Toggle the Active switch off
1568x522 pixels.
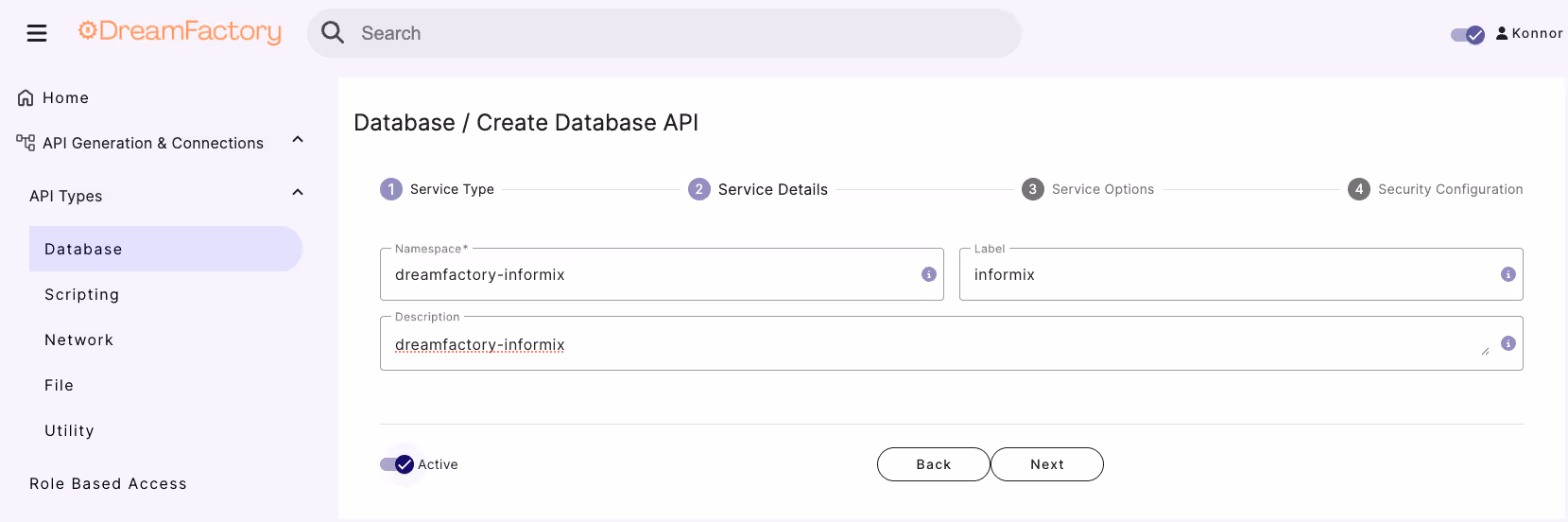tap(398, 464)
